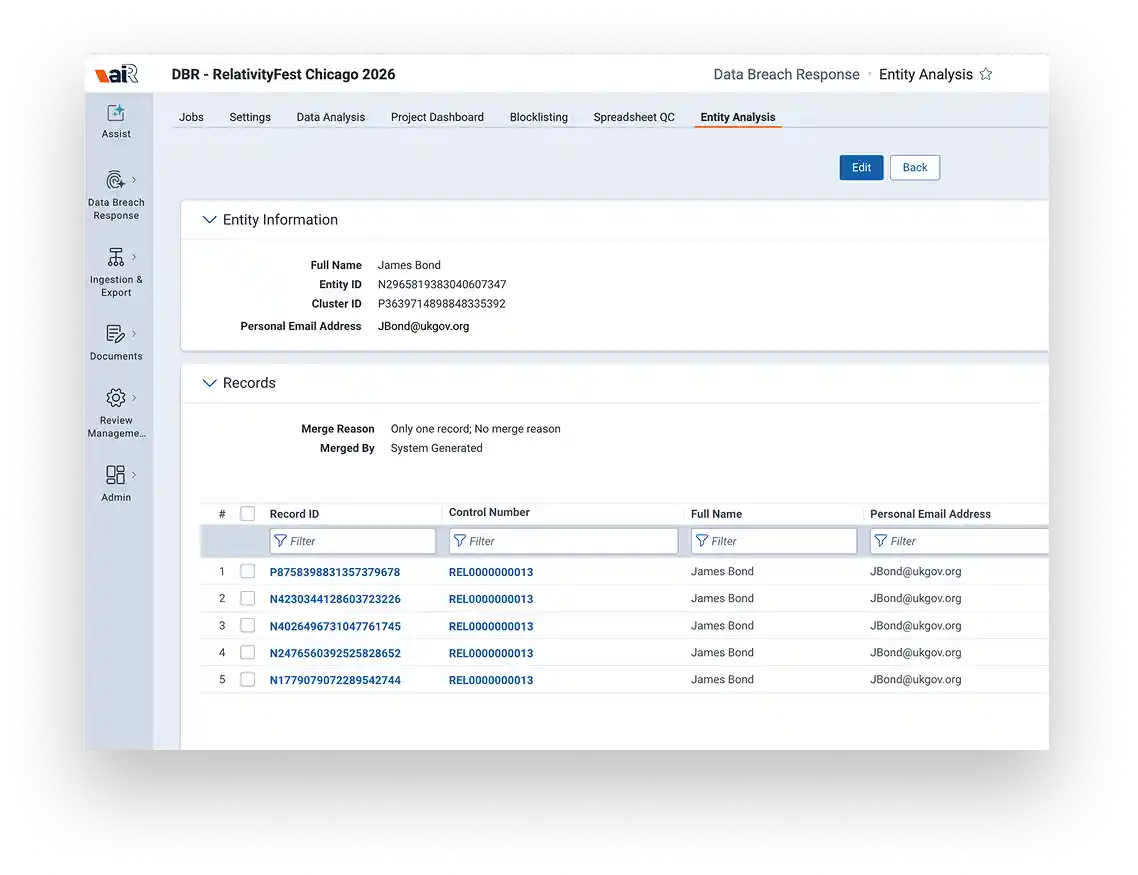This screenshot has width=1138, height=875.
Task: Check the box for record N1779079072289542744
Action: click(x=247, y=680)
